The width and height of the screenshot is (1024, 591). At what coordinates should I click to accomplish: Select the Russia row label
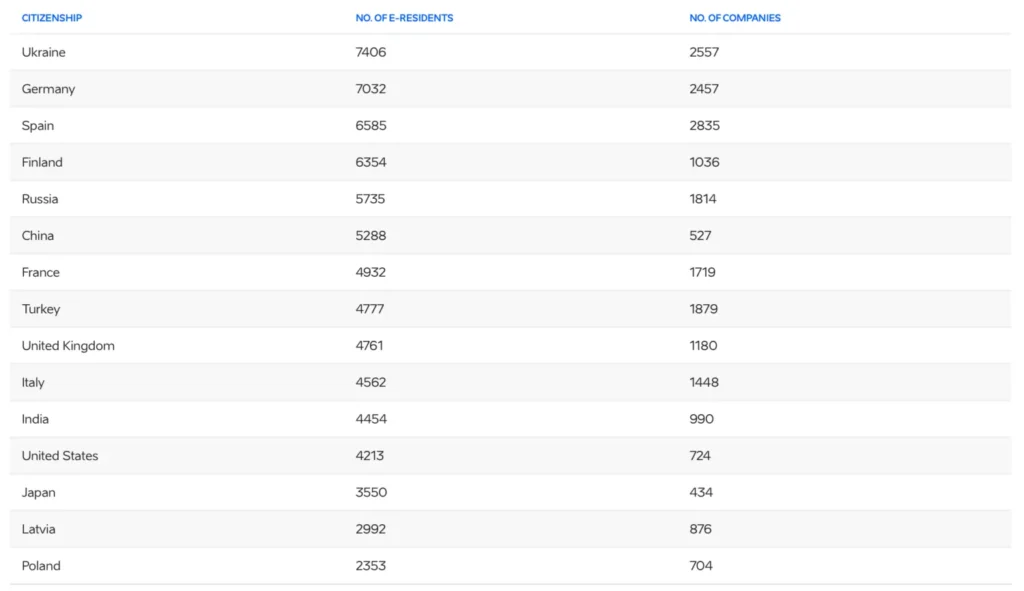click(40, 199)
